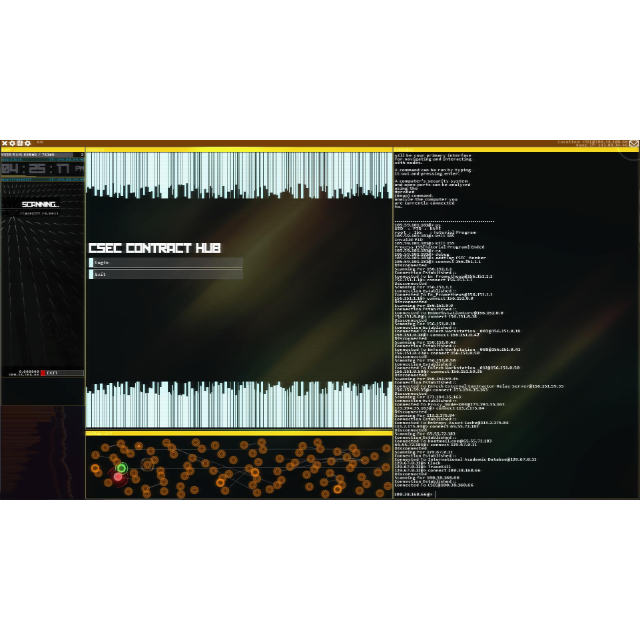640x640 pixels.
Task: Select the green-ringed node on network map
Action: pos(121,468)
